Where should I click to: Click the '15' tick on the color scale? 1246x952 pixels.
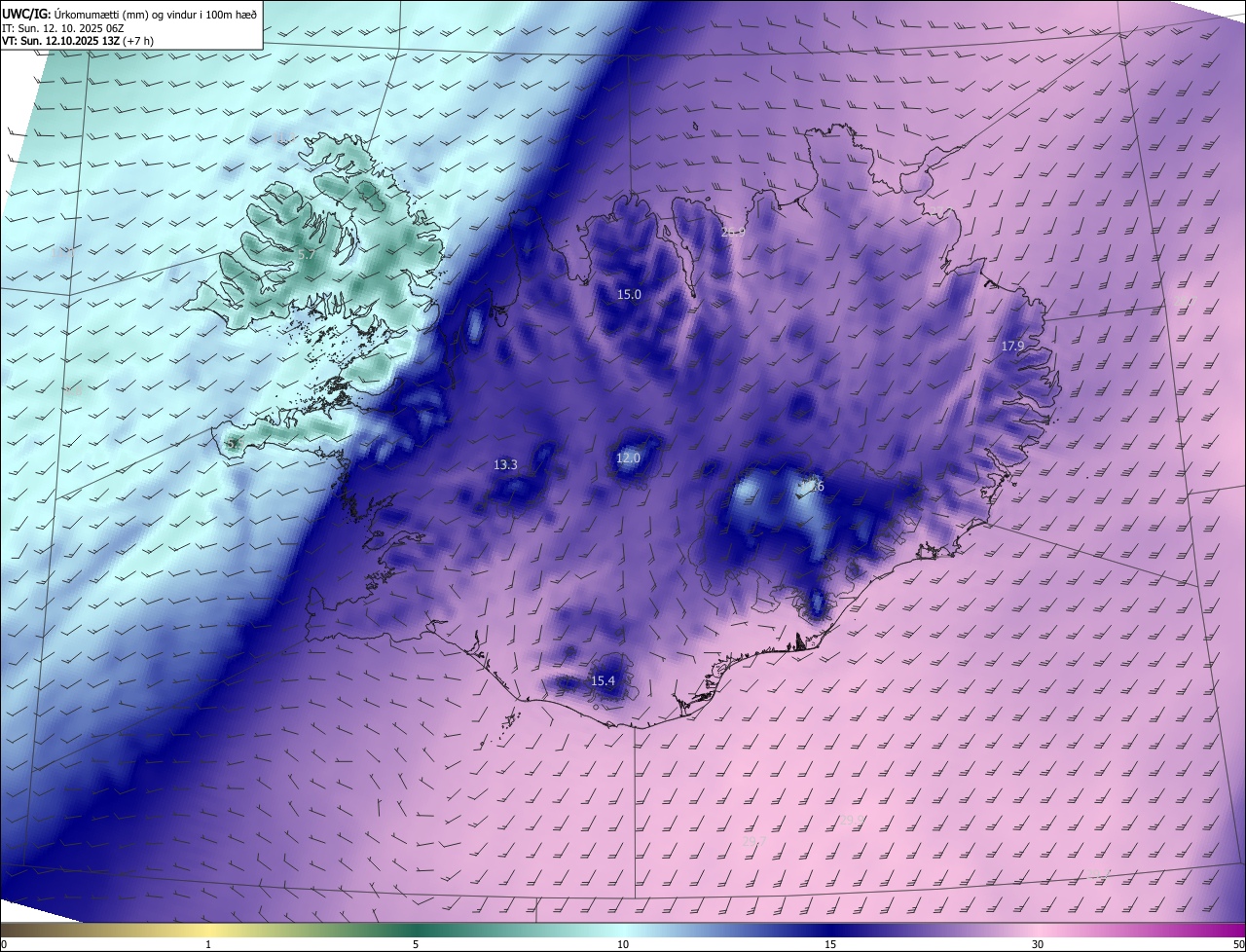(x=830, y=945)
